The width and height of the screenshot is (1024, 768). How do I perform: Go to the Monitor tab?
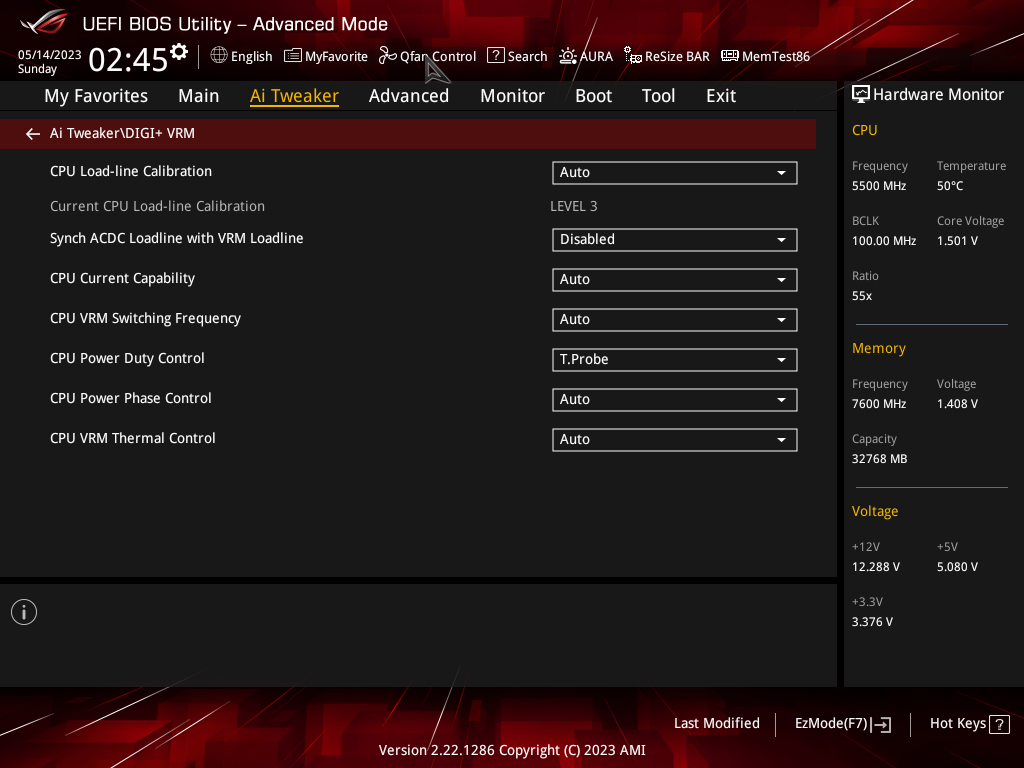[512, 96]
